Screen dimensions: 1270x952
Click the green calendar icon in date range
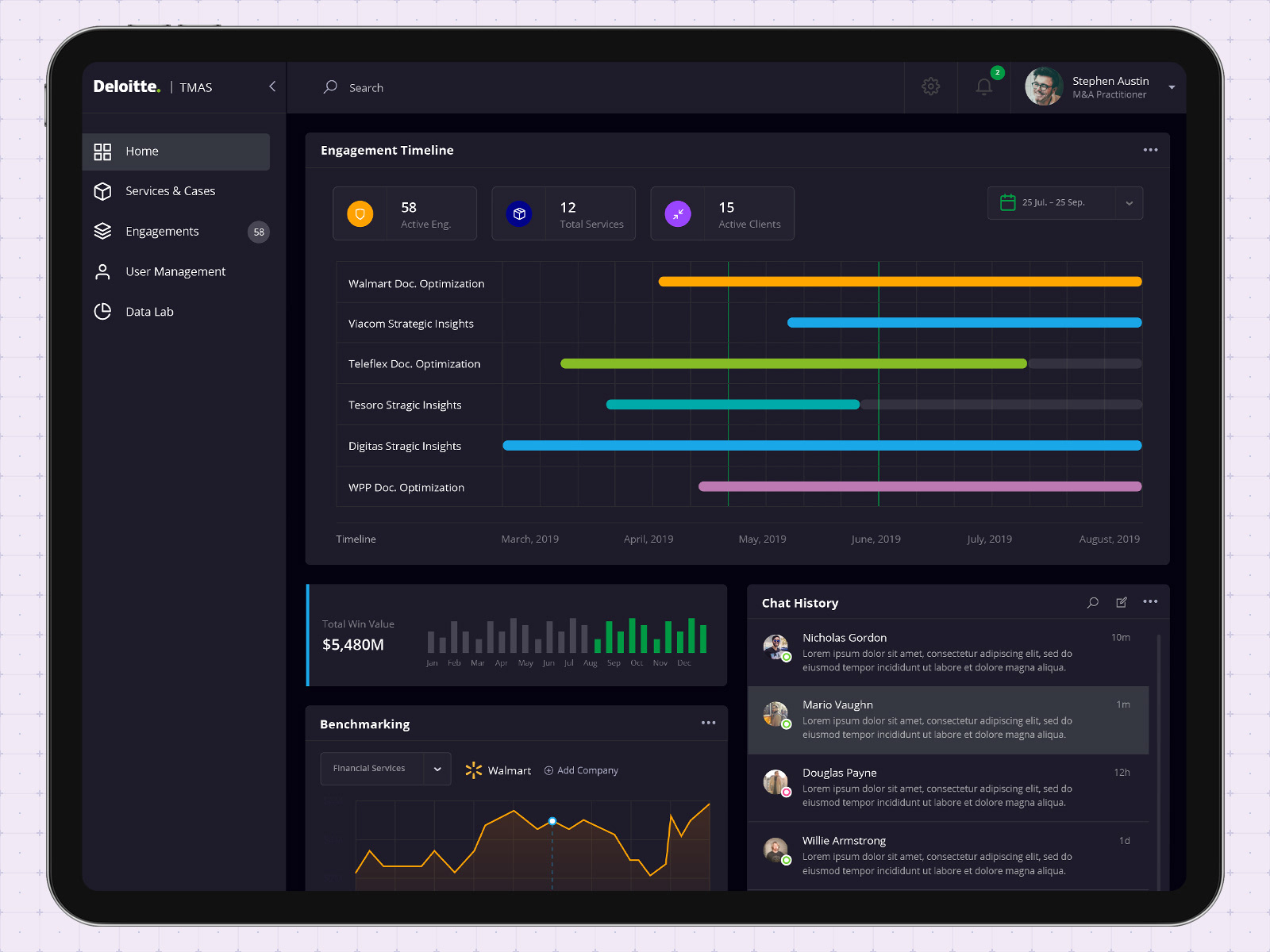click(x=1007, y=202)
